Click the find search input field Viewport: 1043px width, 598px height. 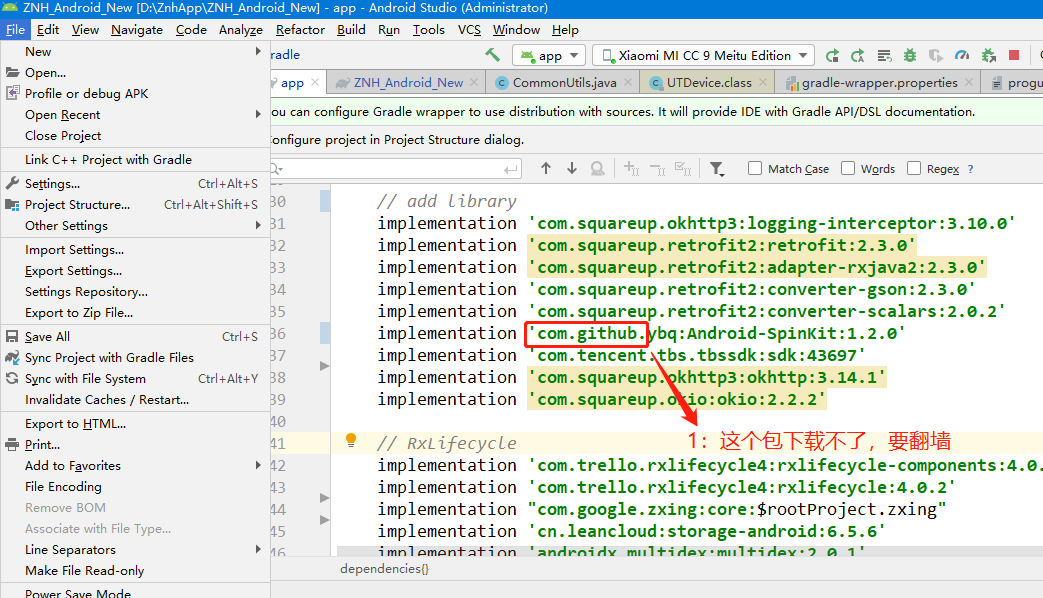(x=394, y=169)
